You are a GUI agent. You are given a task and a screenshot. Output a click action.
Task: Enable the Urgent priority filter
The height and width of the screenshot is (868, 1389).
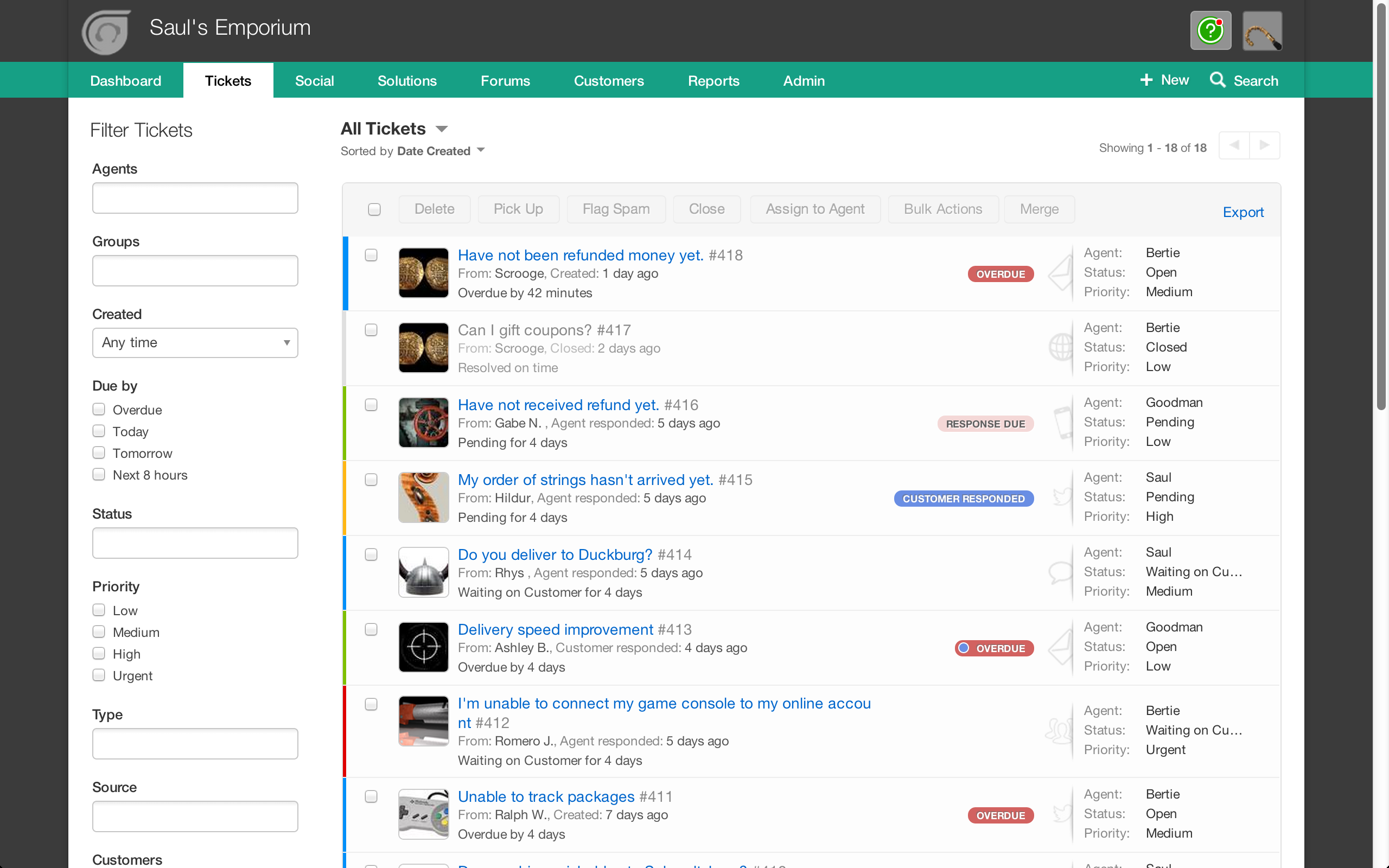pyautogui.click(x=99, y=675)
